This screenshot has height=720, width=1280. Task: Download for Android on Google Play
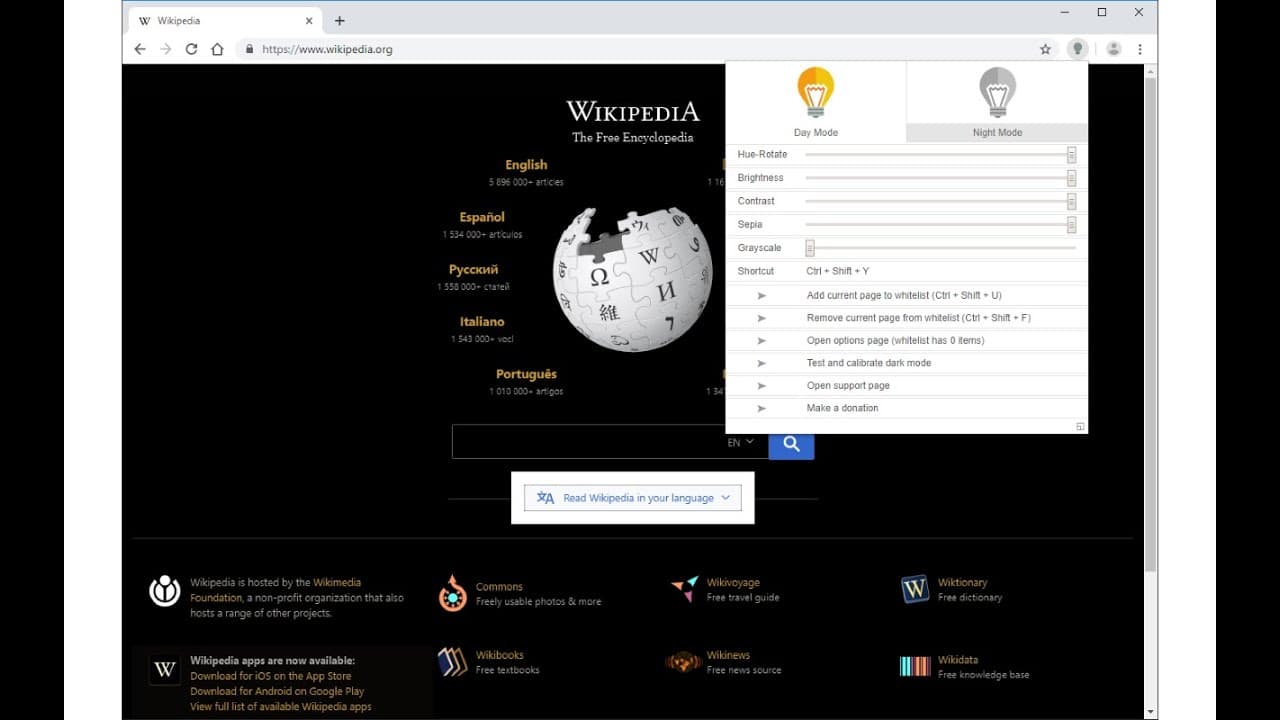pos(277,691)
